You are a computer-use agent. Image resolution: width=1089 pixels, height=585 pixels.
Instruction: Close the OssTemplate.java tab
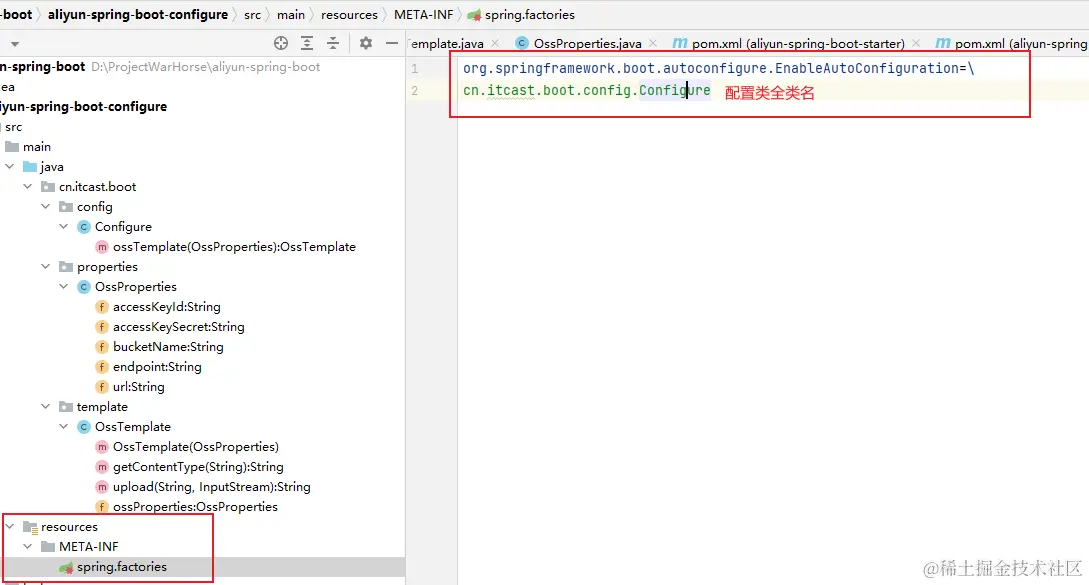point(495,43)
